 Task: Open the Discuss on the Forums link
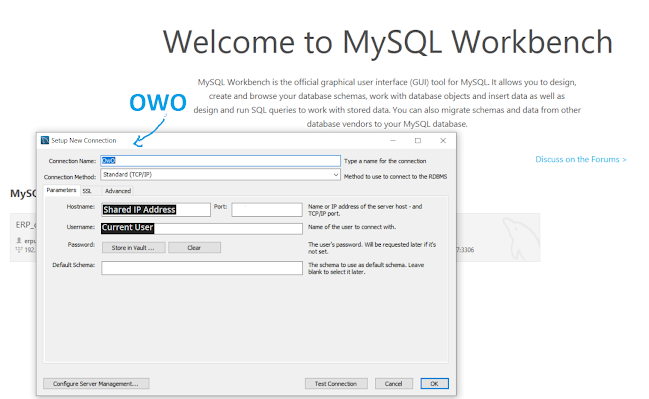tap(581, 159)
